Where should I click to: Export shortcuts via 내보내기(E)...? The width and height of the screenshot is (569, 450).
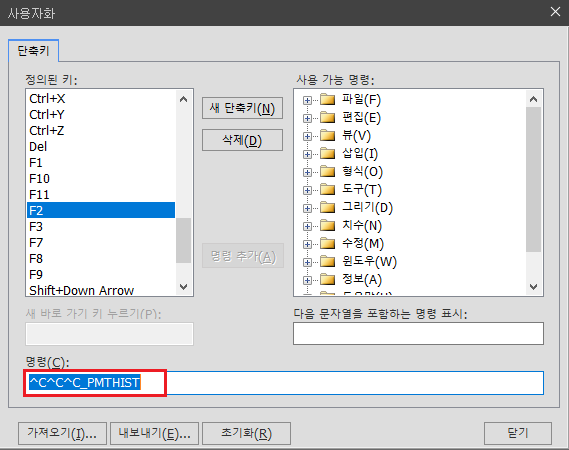pos(154,433)
